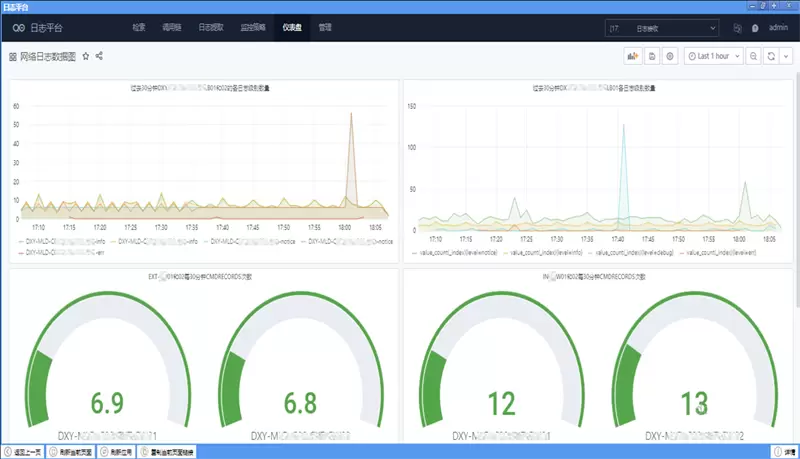Open the Last 1 hour time picker
Image resolution: width=800 pixels, height=459 pixels.
pos(714,57)
